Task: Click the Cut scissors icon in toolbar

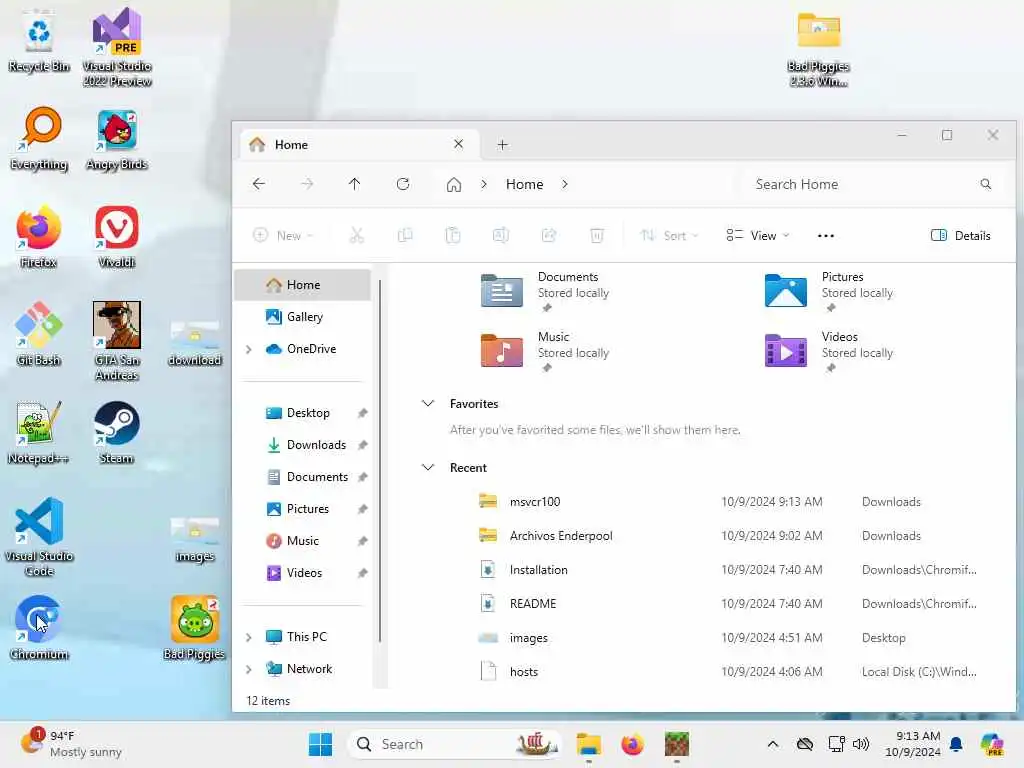Action: [x=357, y=235]
